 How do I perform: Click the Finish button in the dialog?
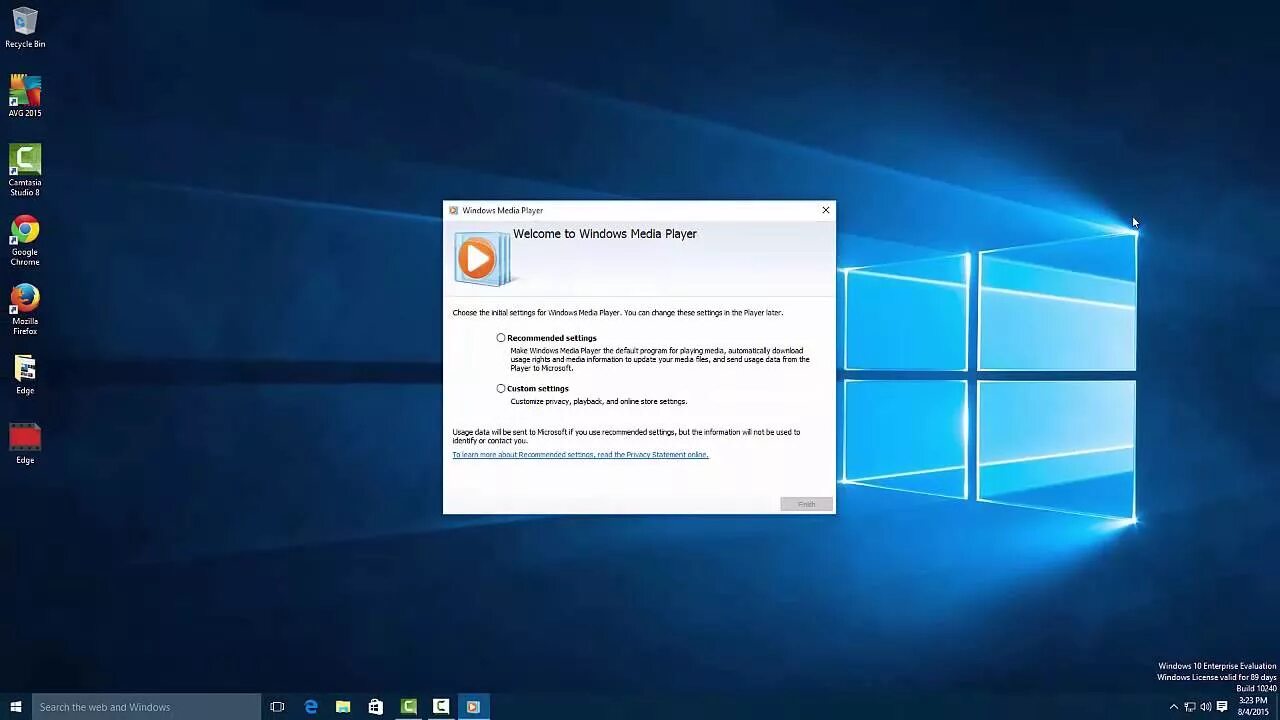point(806,504)
